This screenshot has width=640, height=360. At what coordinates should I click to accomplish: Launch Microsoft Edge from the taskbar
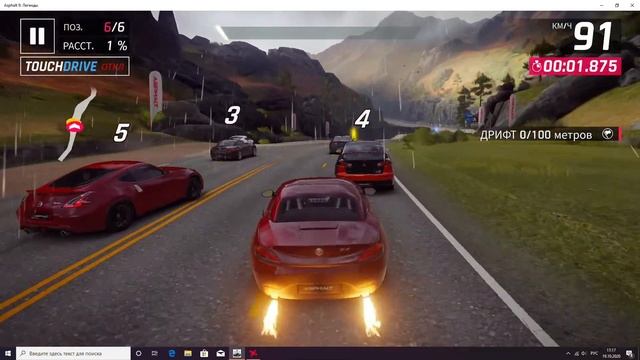pos(171,353)
